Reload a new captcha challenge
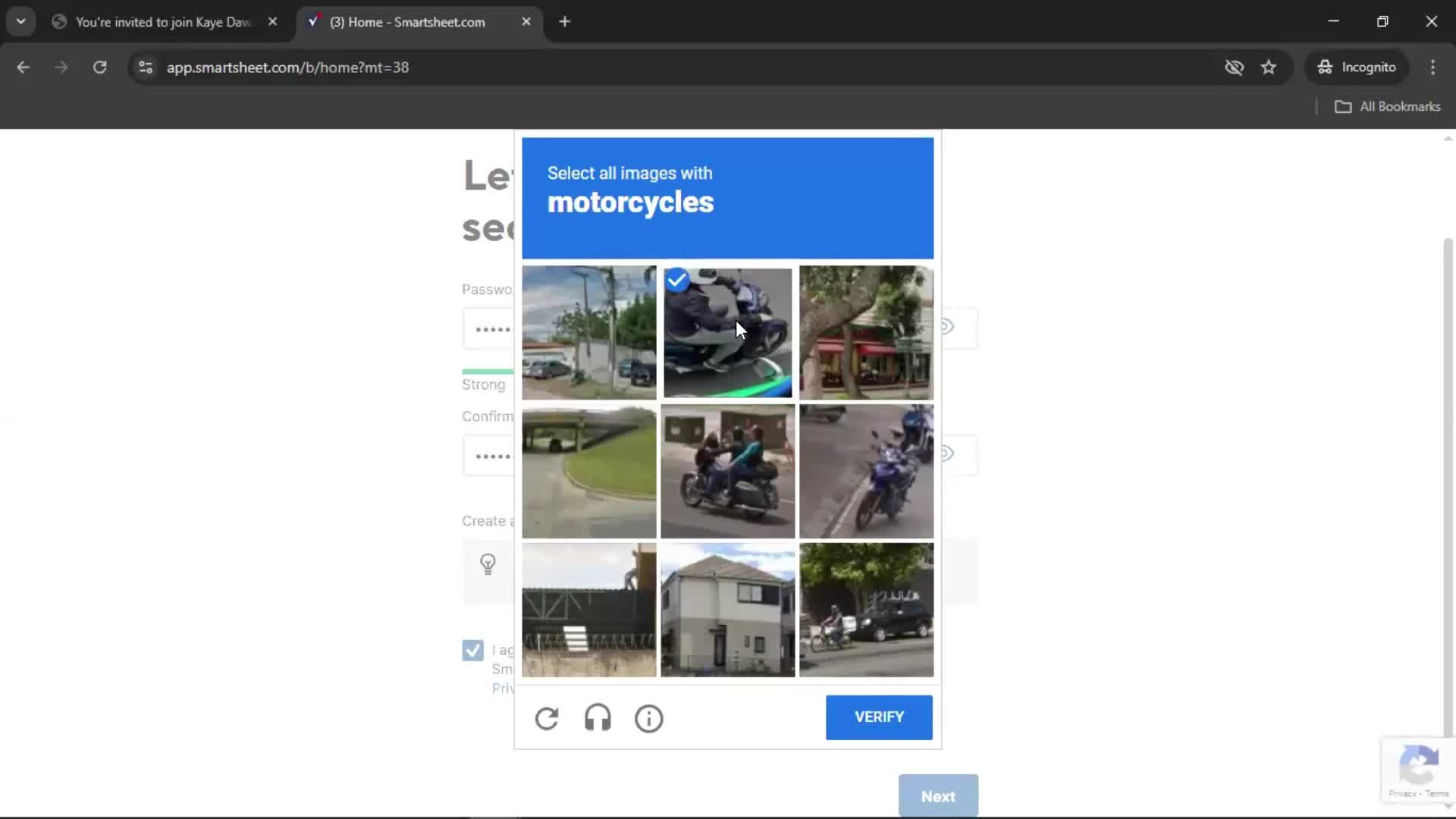 tap(546, 718)
